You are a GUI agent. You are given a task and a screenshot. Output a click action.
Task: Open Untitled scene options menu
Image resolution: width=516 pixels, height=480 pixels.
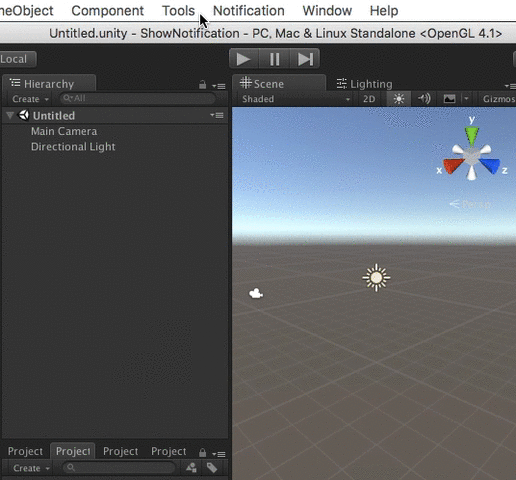(x=217, y=115)
